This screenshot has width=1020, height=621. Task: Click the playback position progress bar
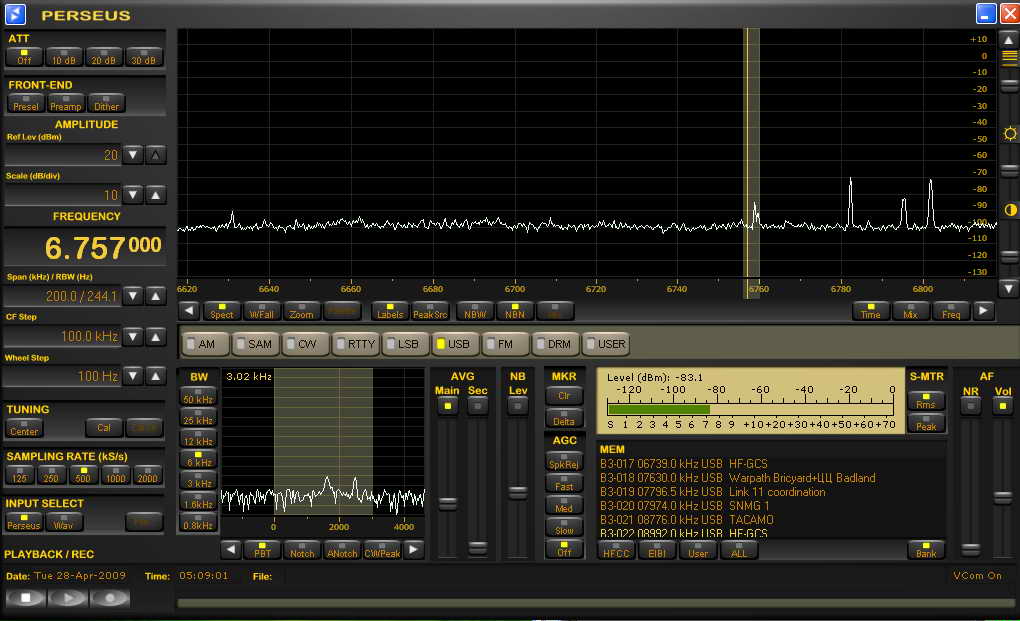(595, 603)
